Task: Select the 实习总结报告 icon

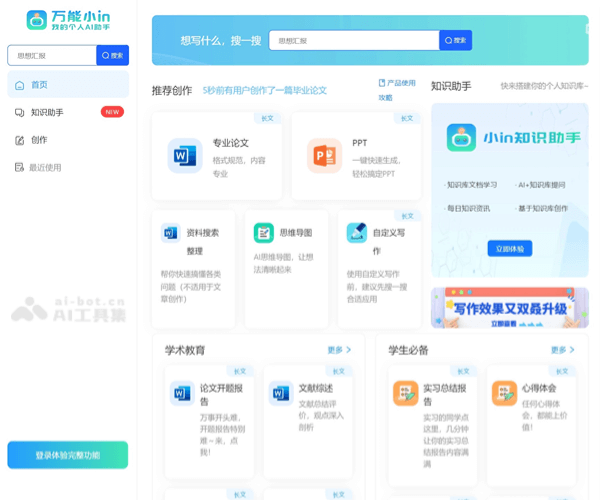Action: tap(405, 393)
